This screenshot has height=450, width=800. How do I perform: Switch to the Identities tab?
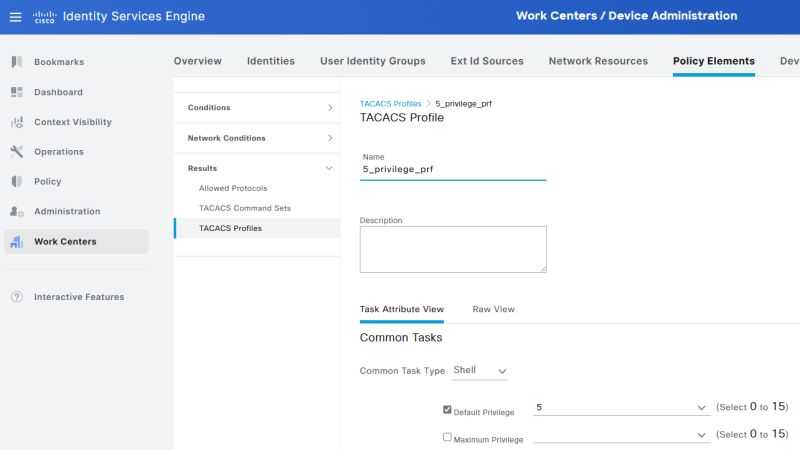tap(270, 61)
